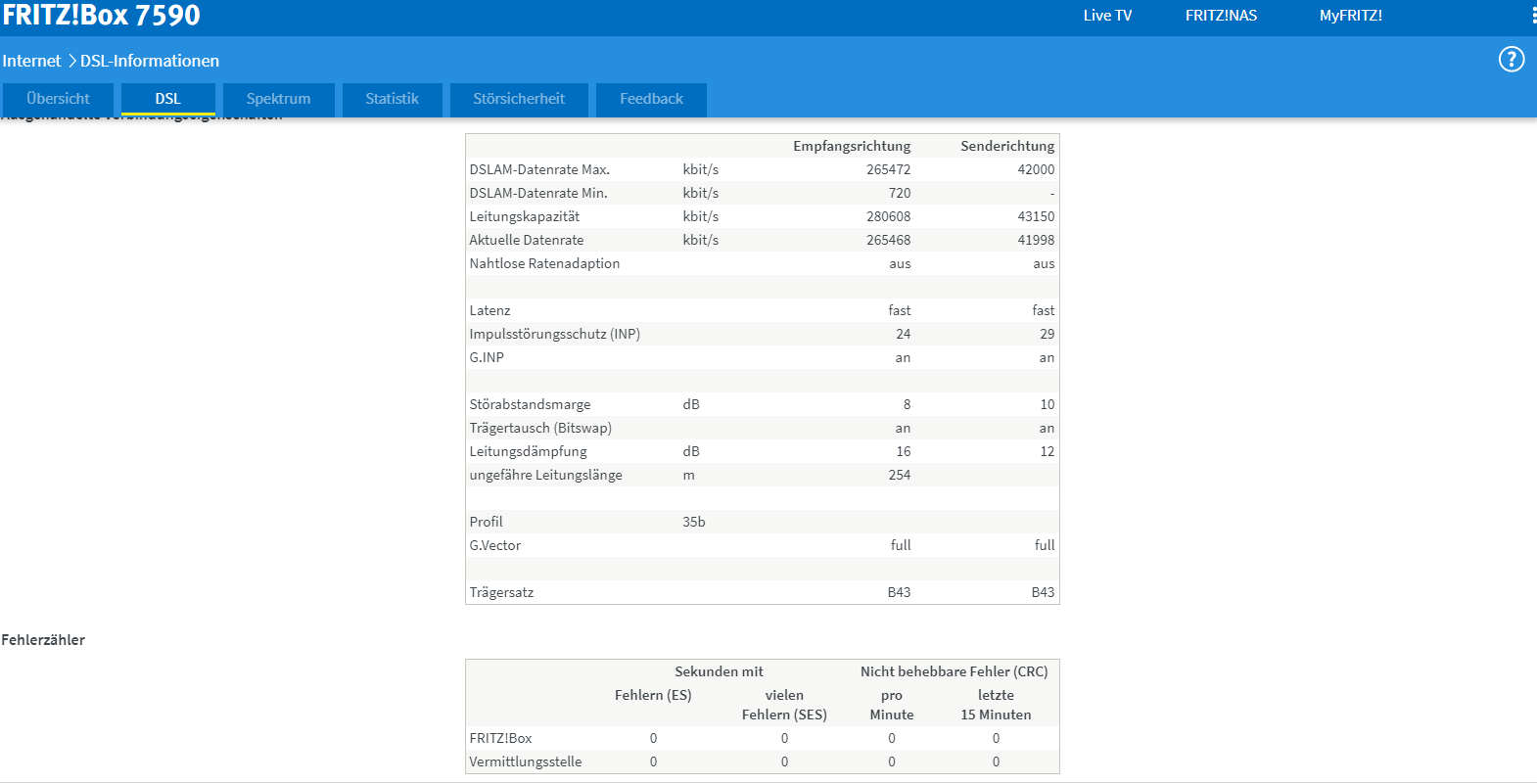Screen dimensions: 1537x784
Task: Open the help question mark icon
Action: (x=1512, y=60)
